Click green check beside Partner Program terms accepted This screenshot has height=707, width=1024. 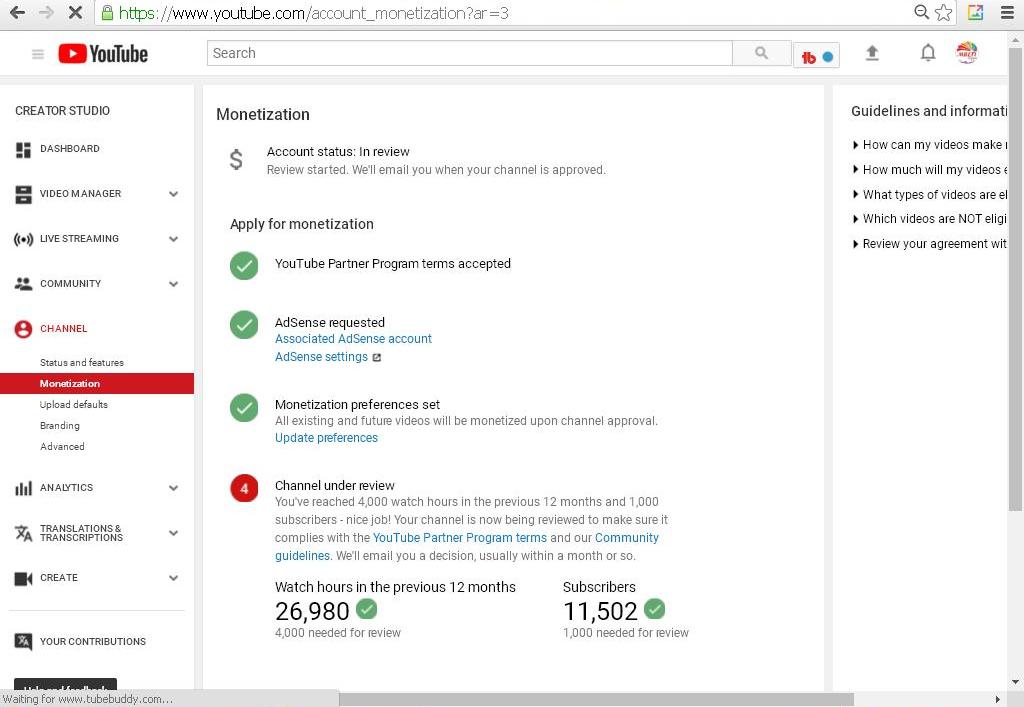tap(244, 266)
